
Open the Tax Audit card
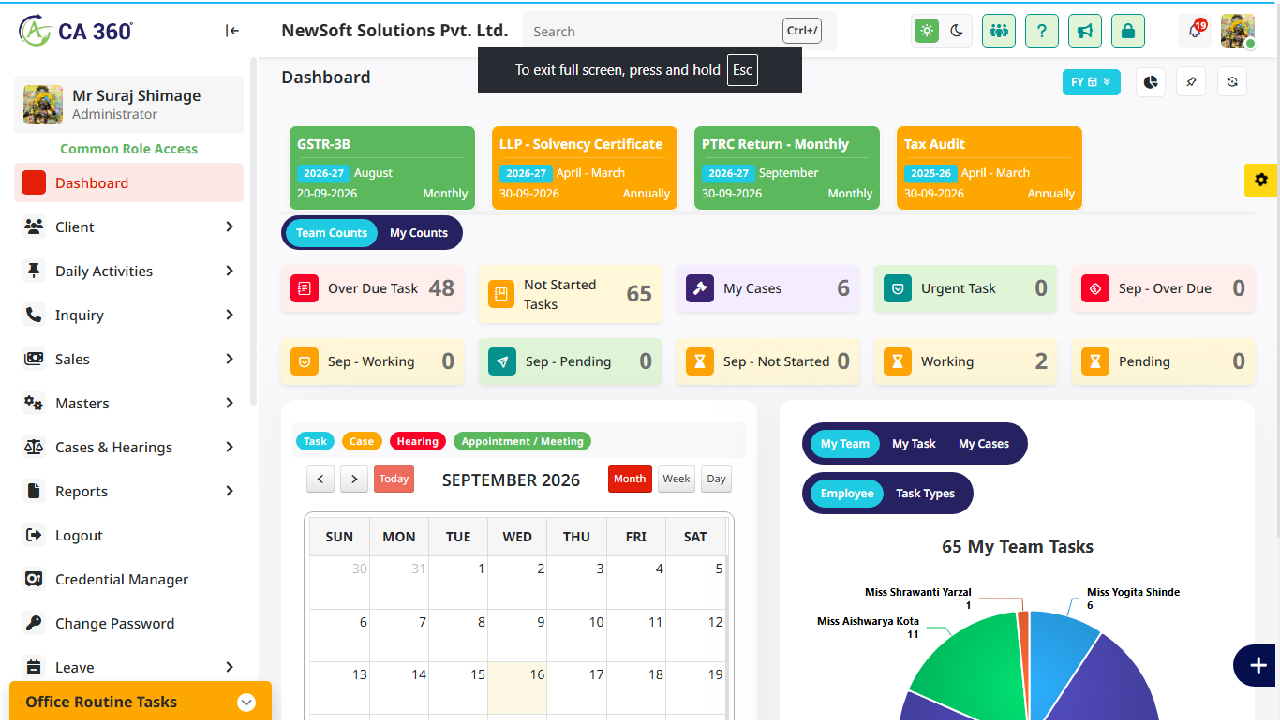pyautogui.click(x=989, y=168)
